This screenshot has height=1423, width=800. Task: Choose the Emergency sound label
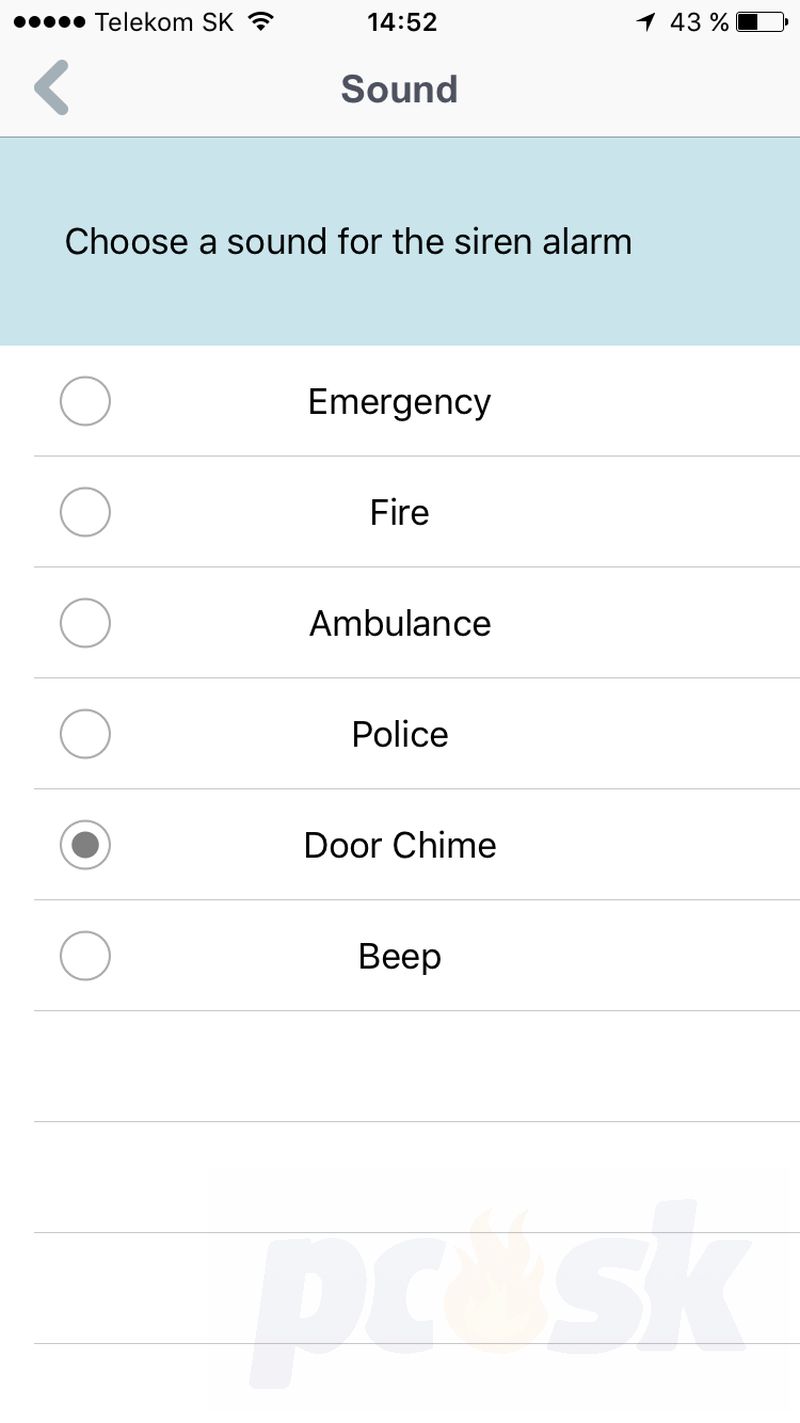(x=400, y=403)
